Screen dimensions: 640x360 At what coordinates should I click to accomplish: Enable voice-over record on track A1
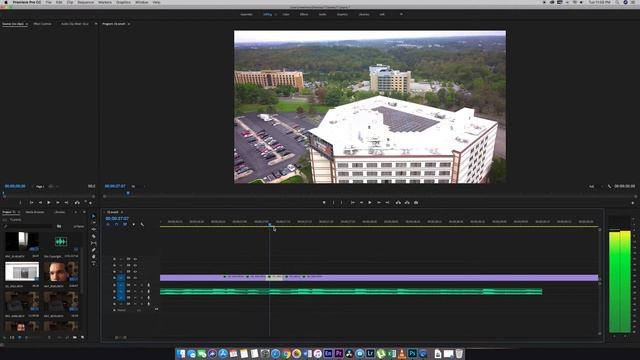(148, 285)
